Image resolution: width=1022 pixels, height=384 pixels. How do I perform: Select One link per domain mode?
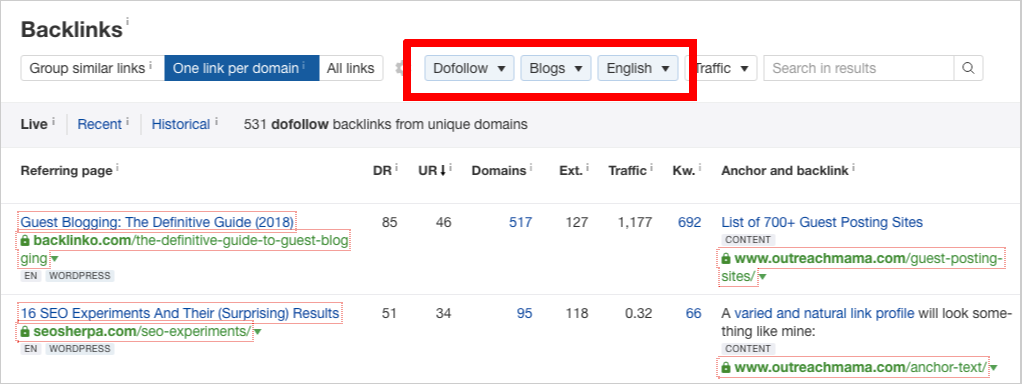point(241,68)
